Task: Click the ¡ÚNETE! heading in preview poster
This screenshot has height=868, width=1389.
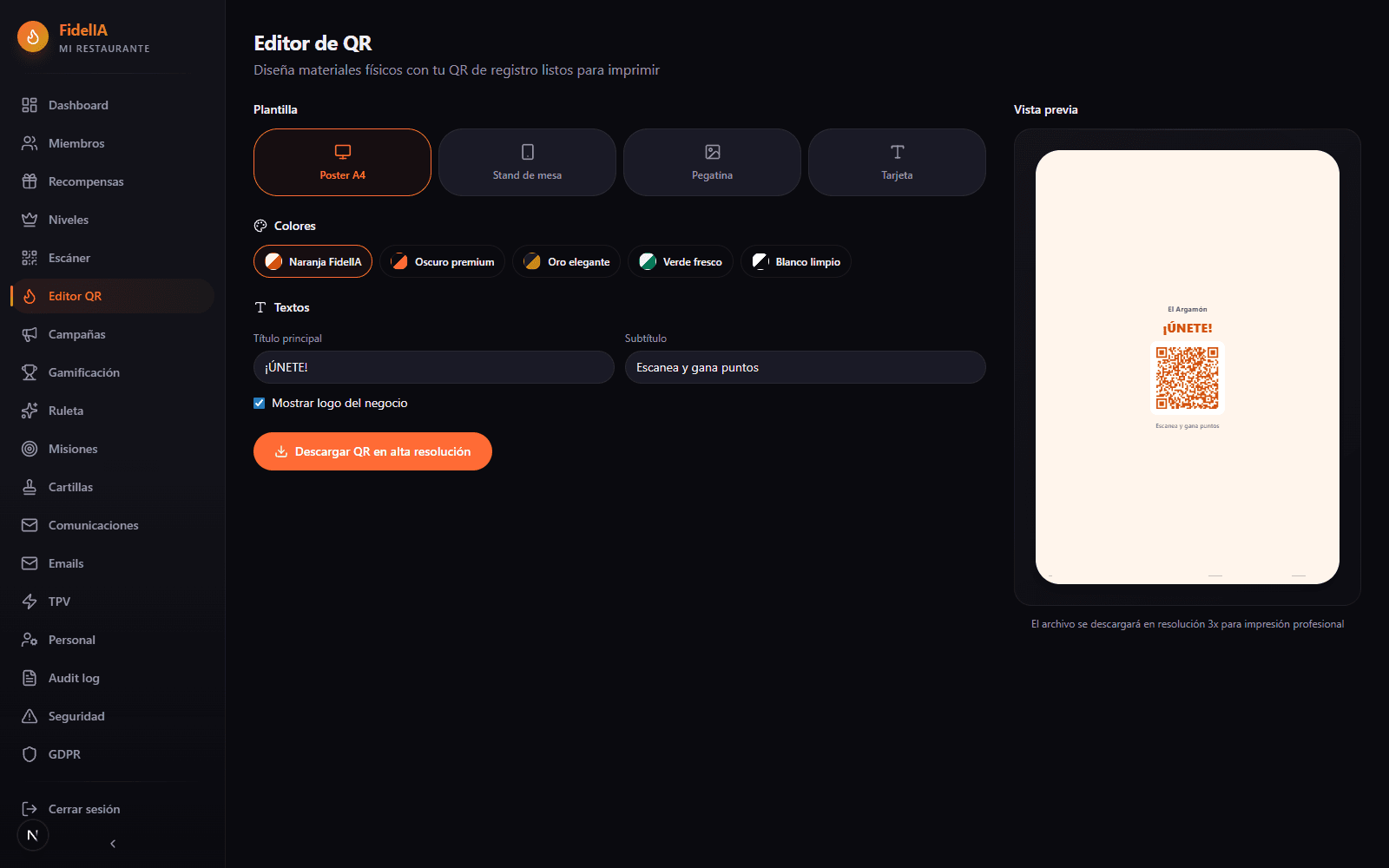Action: coord(1188,328)
